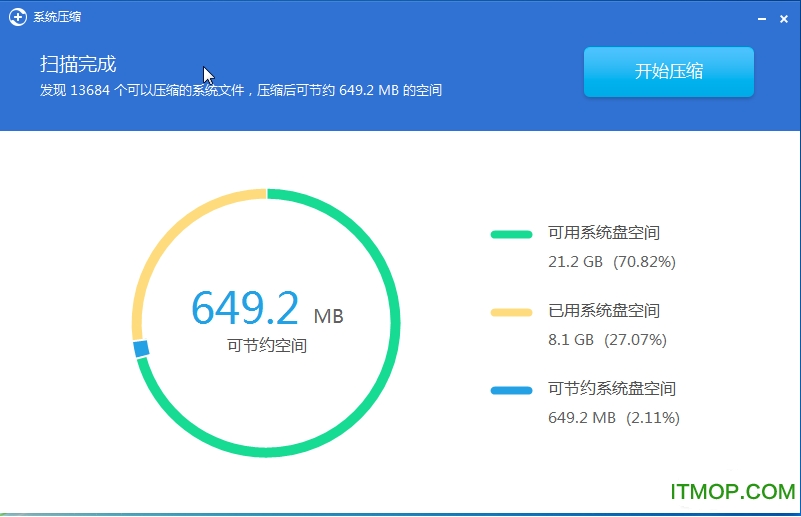
Task: Minimize the 系统压缩 window
Action: point(762,19)
